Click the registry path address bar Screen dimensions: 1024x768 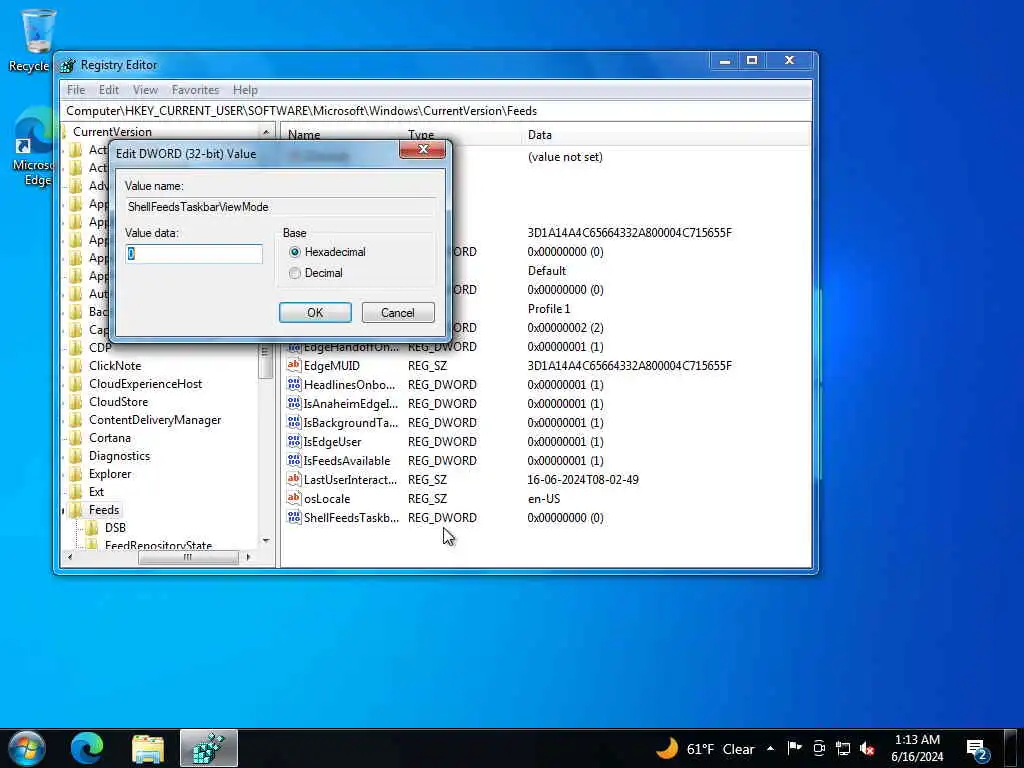[438, 111]
